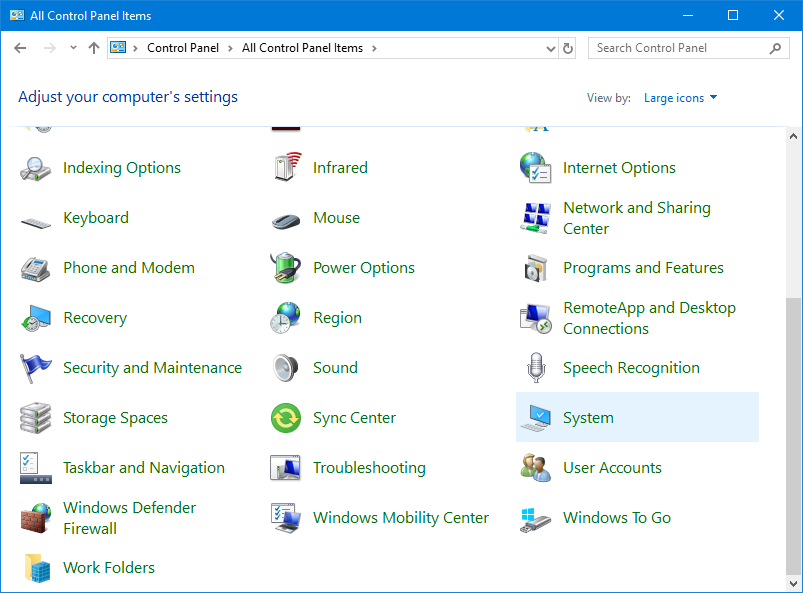Open the Power Options link
Image resolution: width=803 pixels, height=593 pixels.
pos(364,268)
